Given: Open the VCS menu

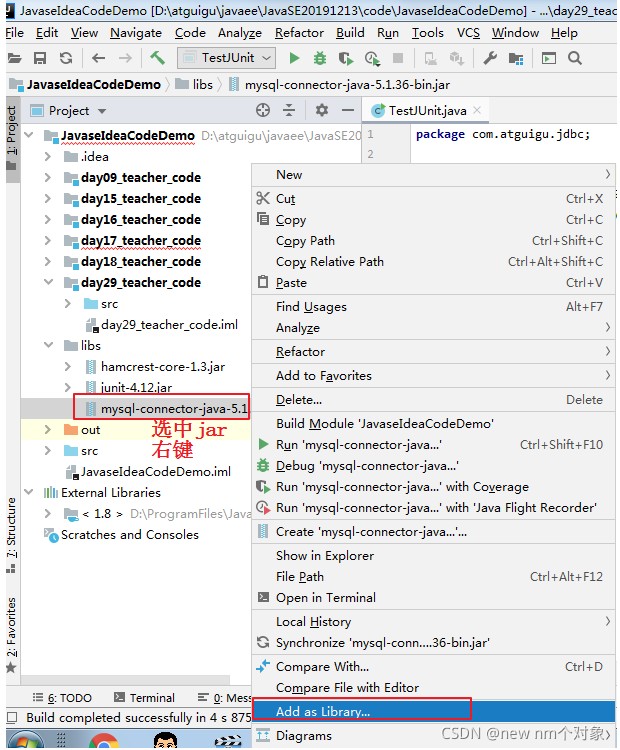Looking at the screenshot, I should click(468, 33).
